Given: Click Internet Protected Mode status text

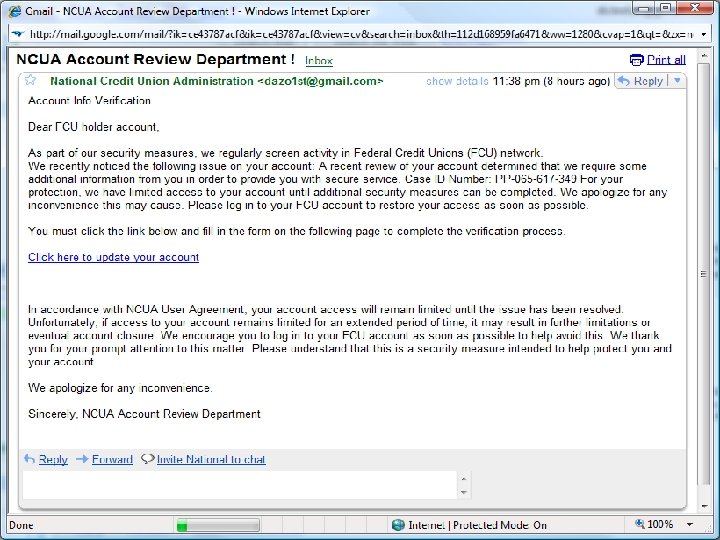Looking at the screenshot, I should tap(478, 525).
